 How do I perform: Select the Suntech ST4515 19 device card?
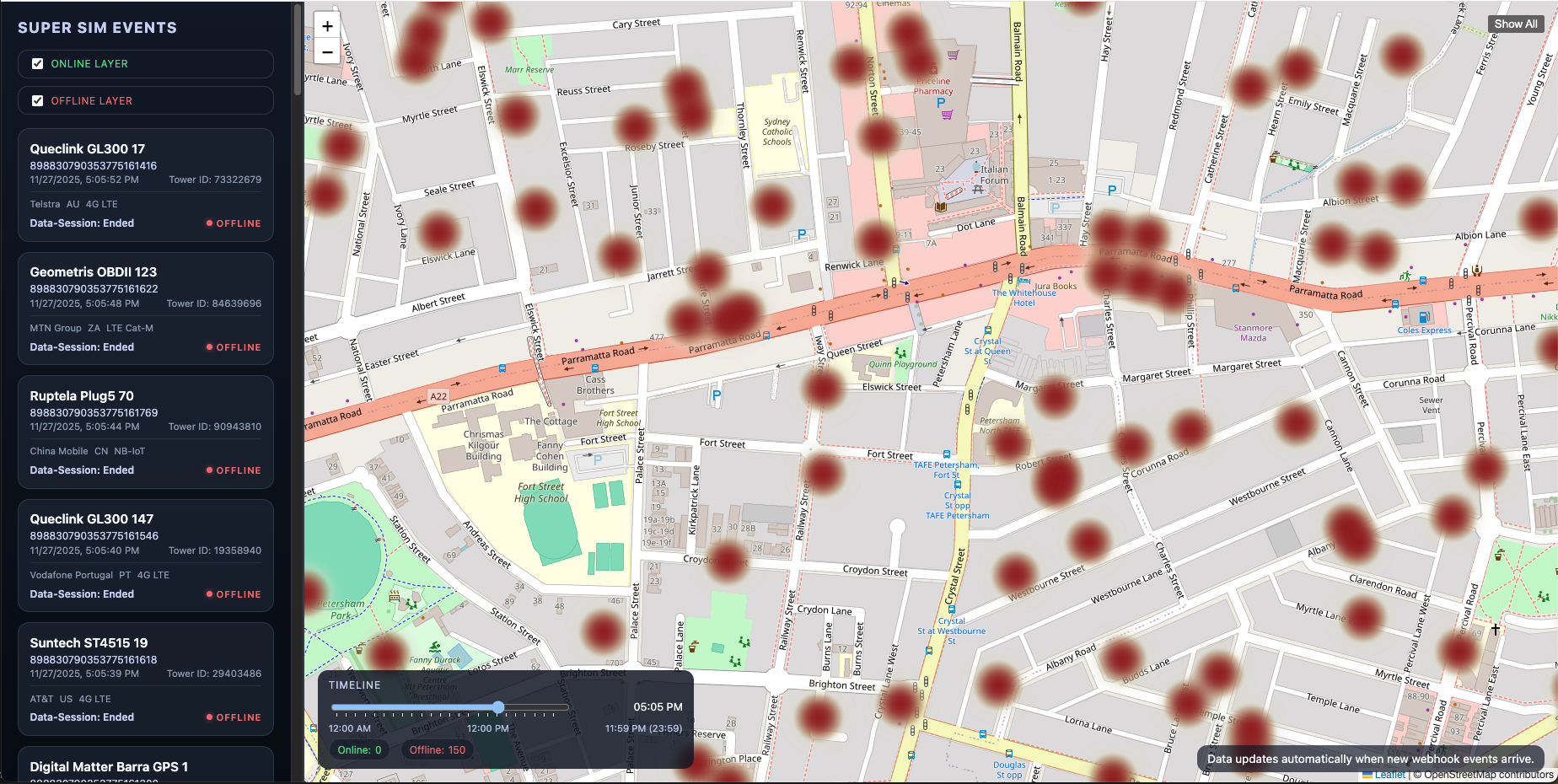coord(145,679)
